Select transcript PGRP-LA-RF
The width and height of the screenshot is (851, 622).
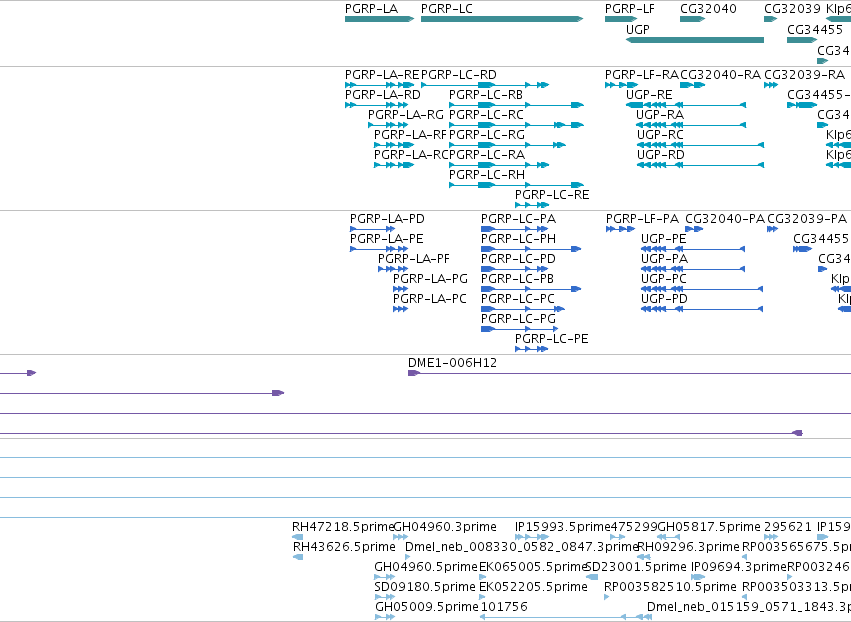click(394, 145)
